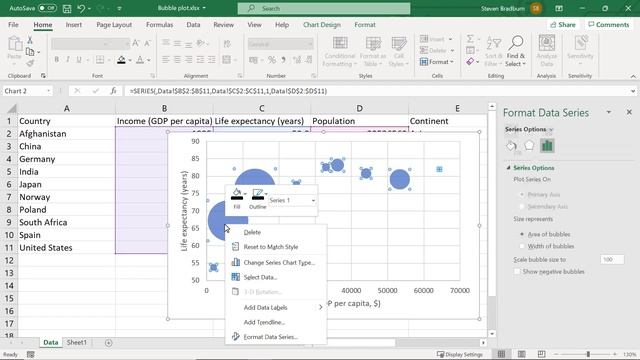Click the mini toolbar Fill icon
The height and width of the screenshot is (360, 640).
point(237,194)
